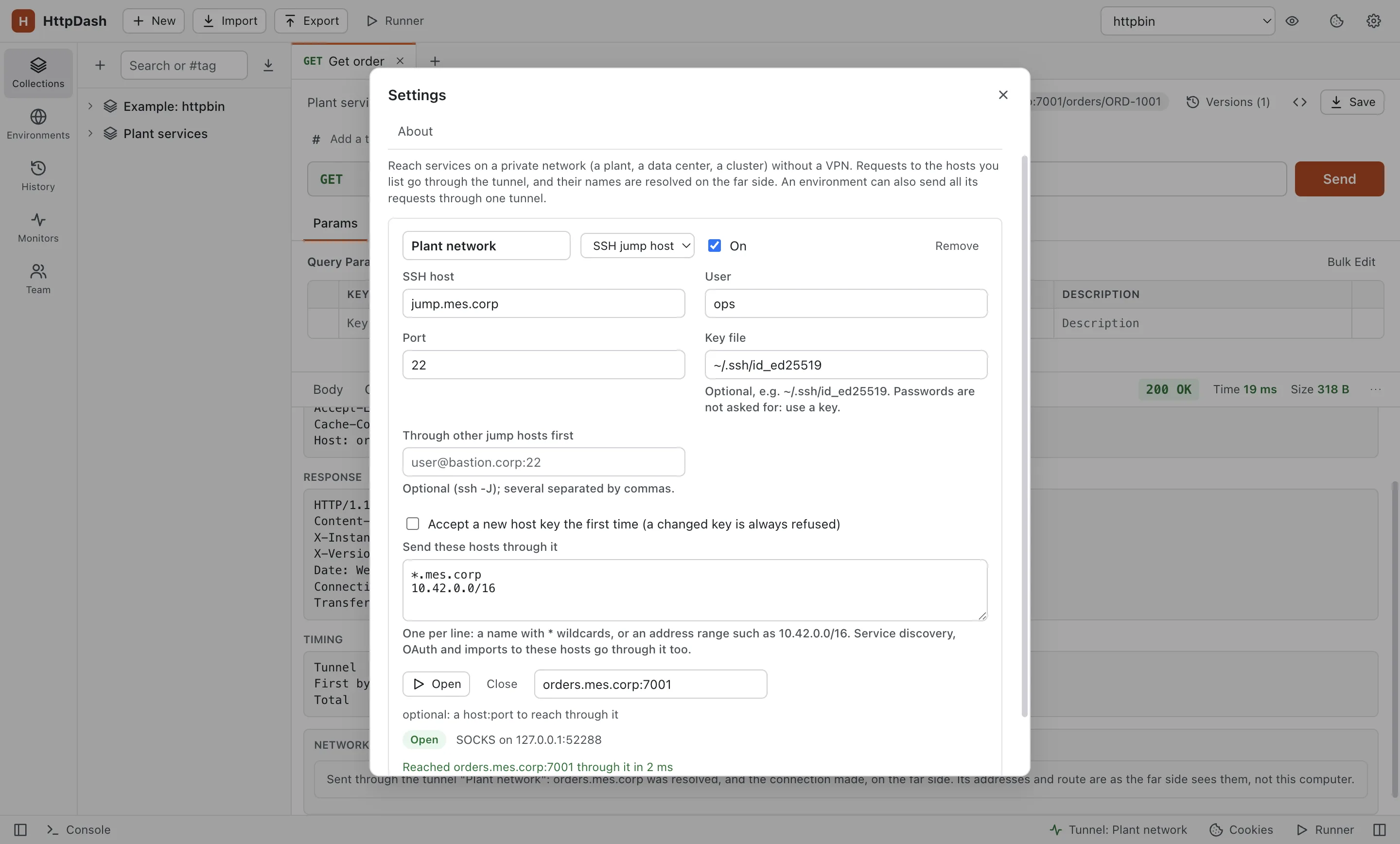
Task: Open Cookies from the status bar
Action: [x=1241, y=830]
